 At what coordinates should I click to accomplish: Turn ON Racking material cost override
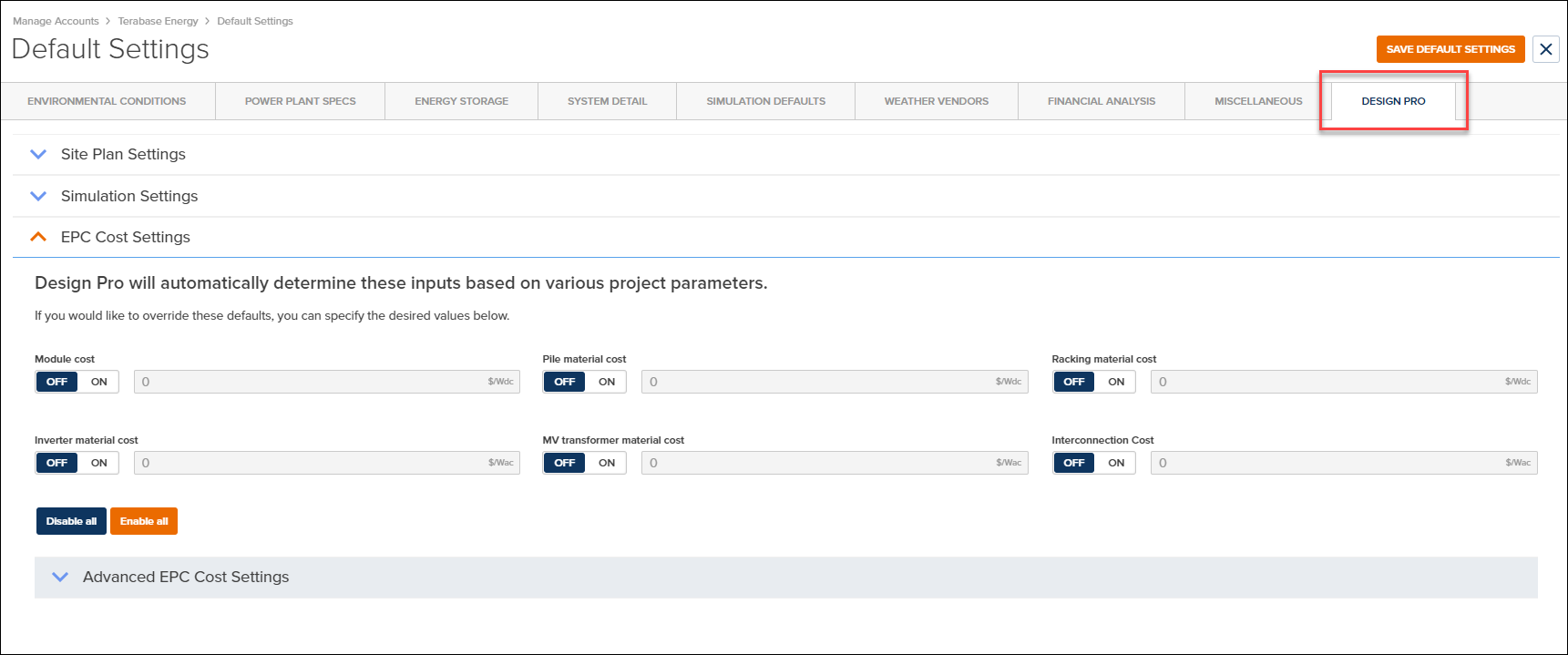click(x=1115, y=382)
